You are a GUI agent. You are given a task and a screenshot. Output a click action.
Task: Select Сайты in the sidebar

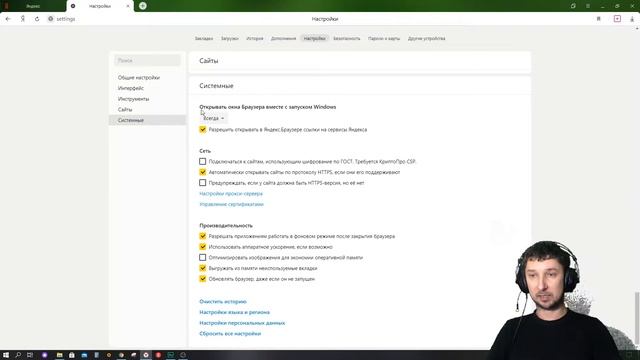pyautogui.click(x=147, y=109)
